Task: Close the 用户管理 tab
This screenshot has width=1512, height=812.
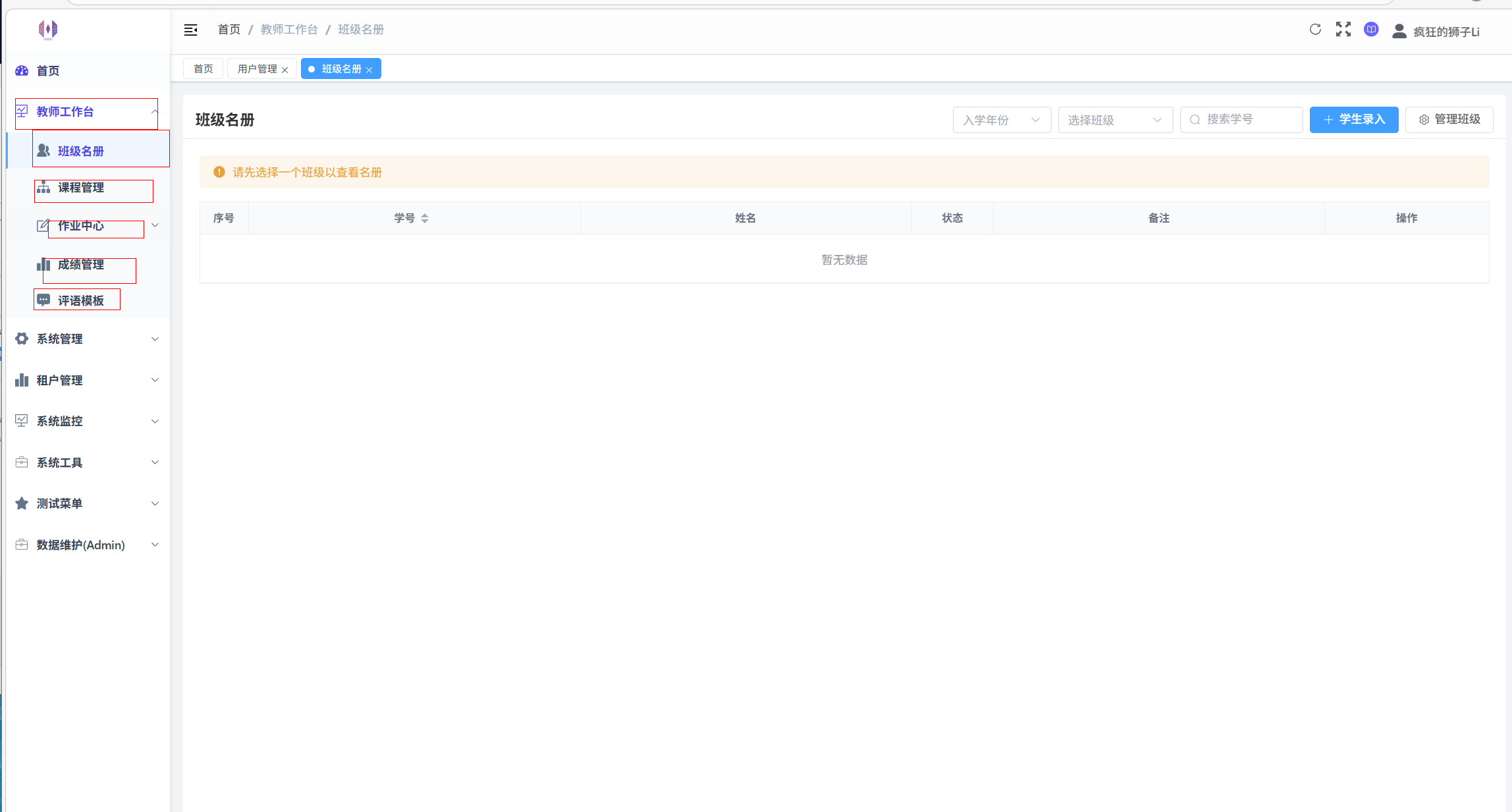Action: pos(285,70)
